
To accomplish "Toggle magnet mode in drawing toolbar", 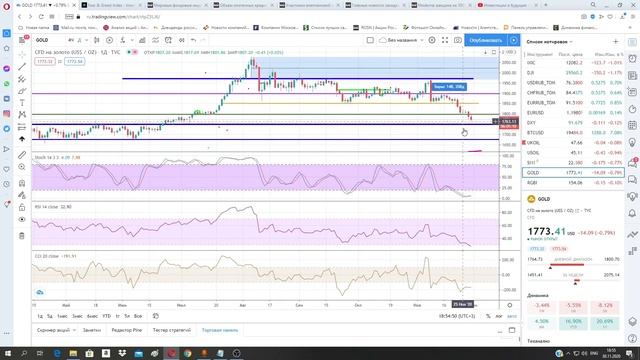I will click(x=22, y=183).
